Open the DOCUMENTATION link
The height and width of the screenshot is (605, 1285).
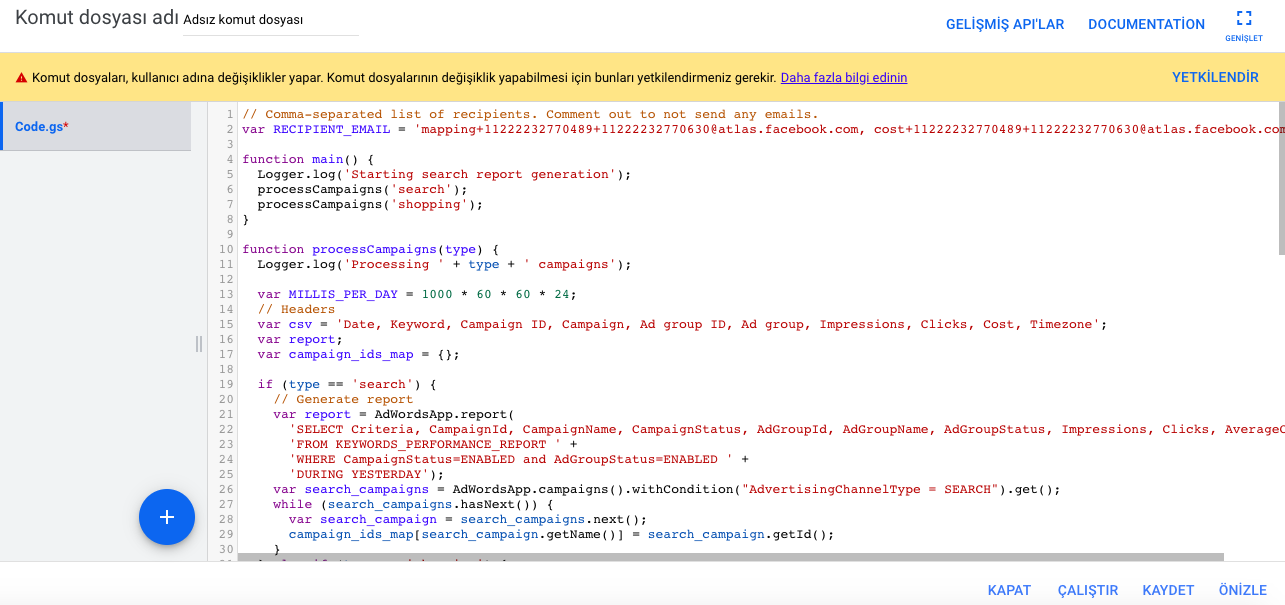coord(1146,25)
